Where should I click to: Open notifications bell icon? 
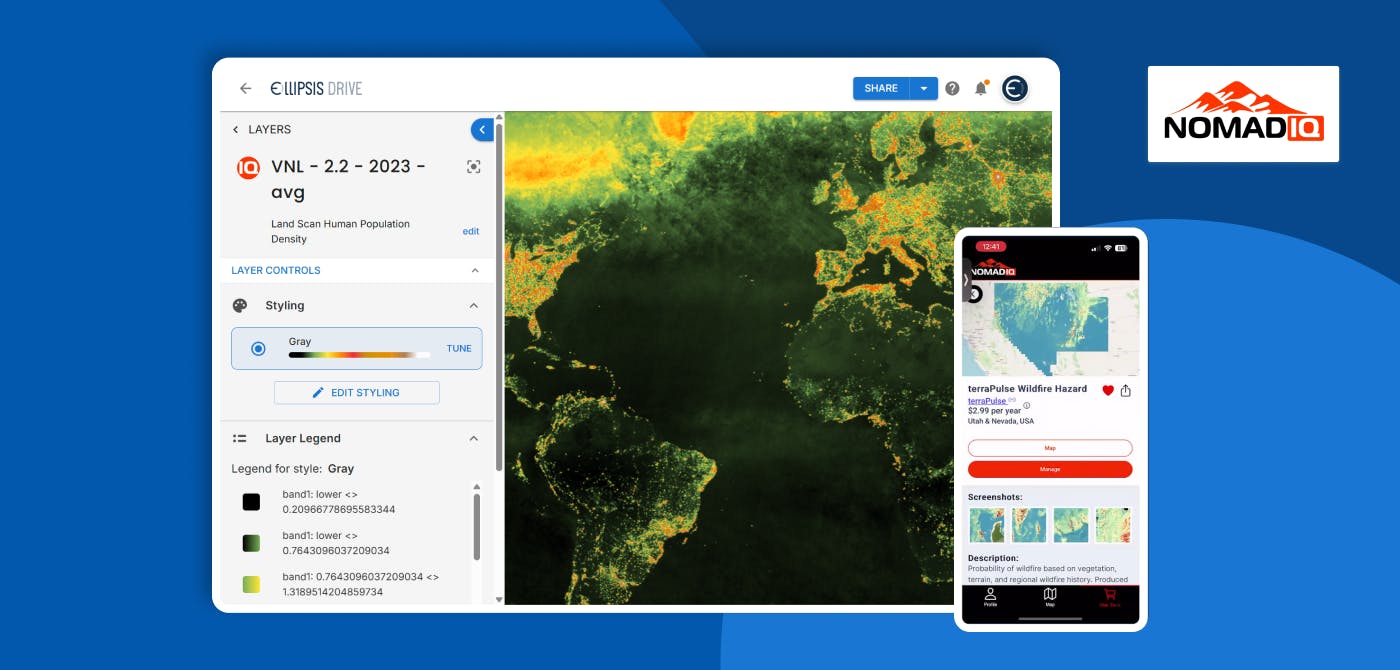point(981,88)
